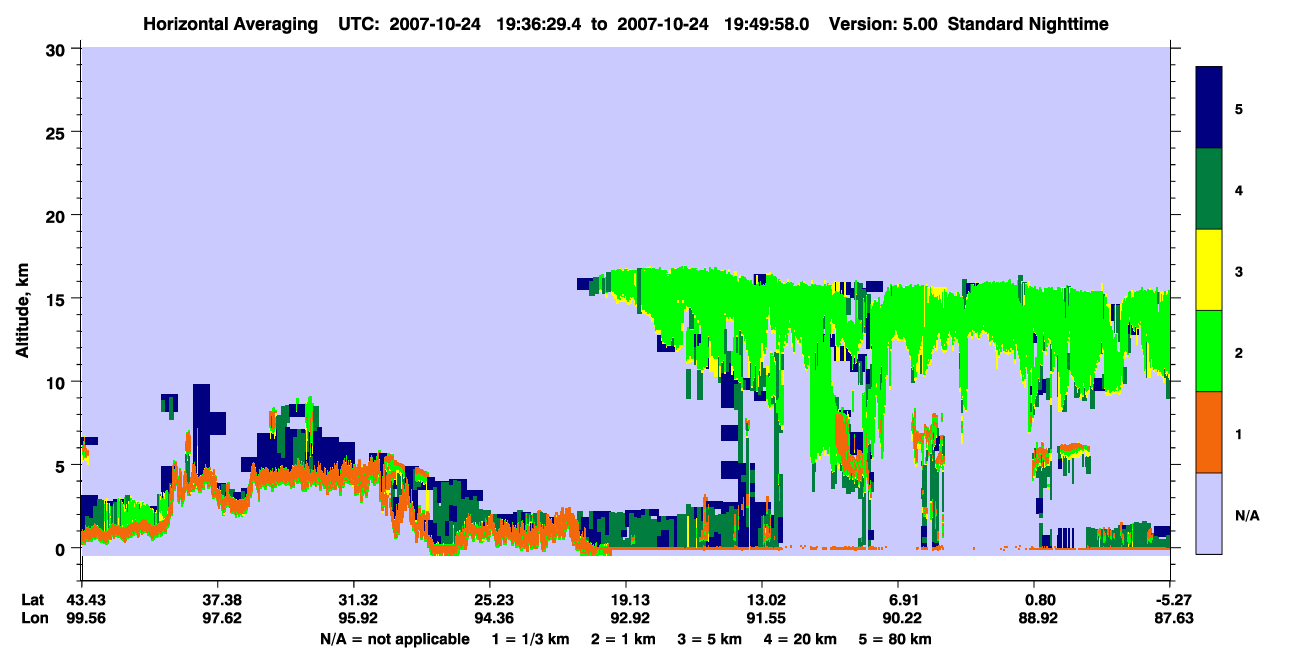Click legend text '1 = 1/3 km'
Screen dimensions: 1300x667
531,639
